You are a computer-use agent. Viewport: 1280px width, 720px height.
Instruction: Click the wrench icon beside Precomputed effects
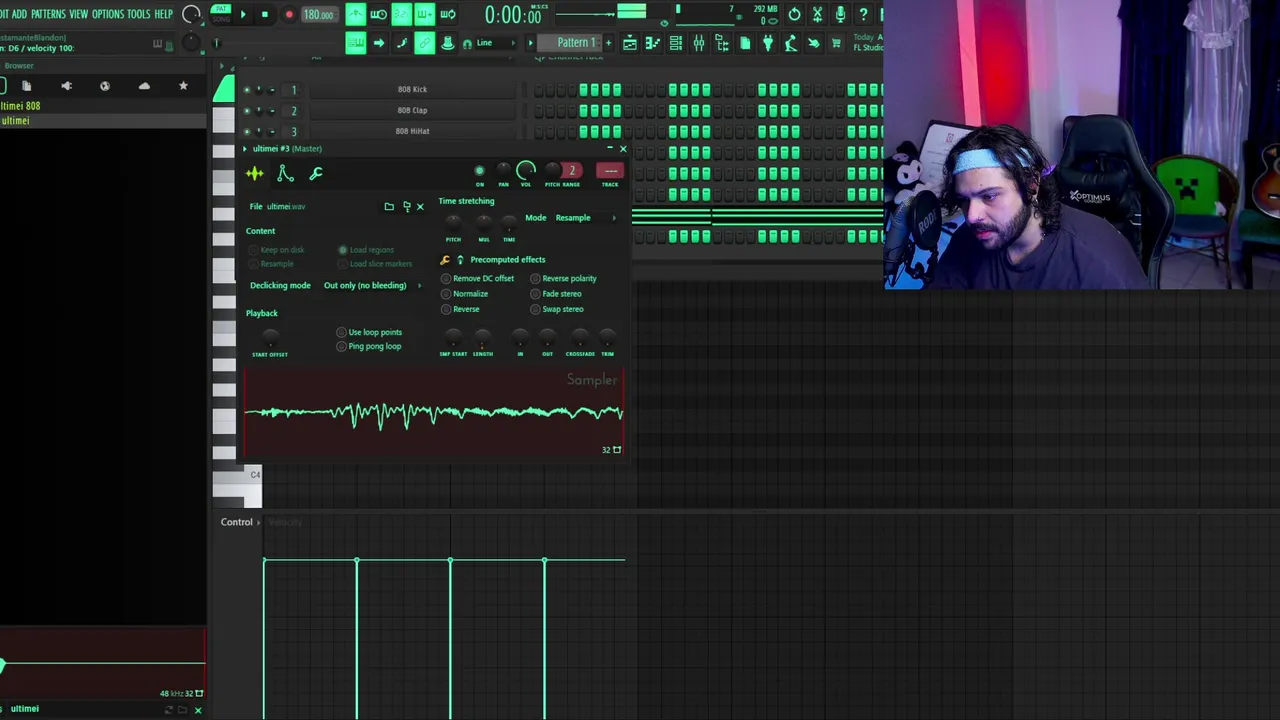click(x=445, y=260)
